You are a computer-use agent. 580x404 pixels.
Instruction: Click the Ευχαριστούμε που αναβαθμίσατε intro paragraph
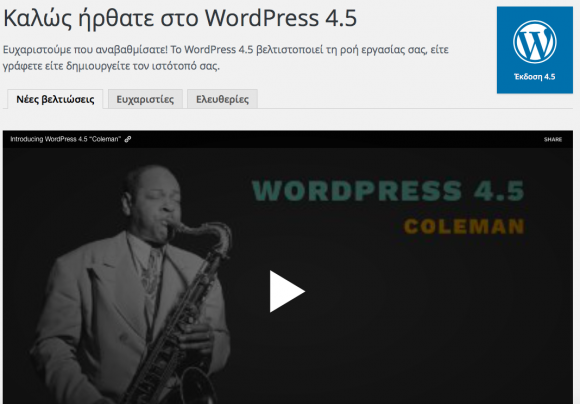click(226, 58)
